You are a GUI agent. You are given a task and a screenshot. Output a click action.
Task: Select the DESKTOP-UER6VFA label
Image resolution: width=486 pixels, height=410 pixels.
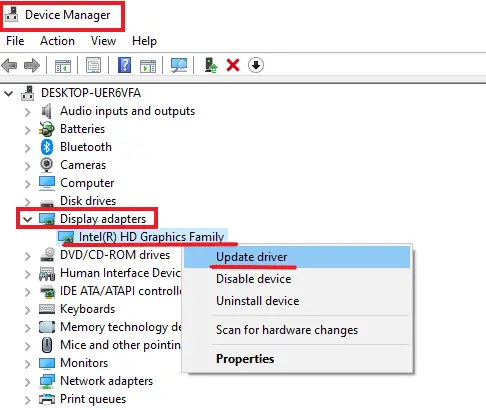91,93
